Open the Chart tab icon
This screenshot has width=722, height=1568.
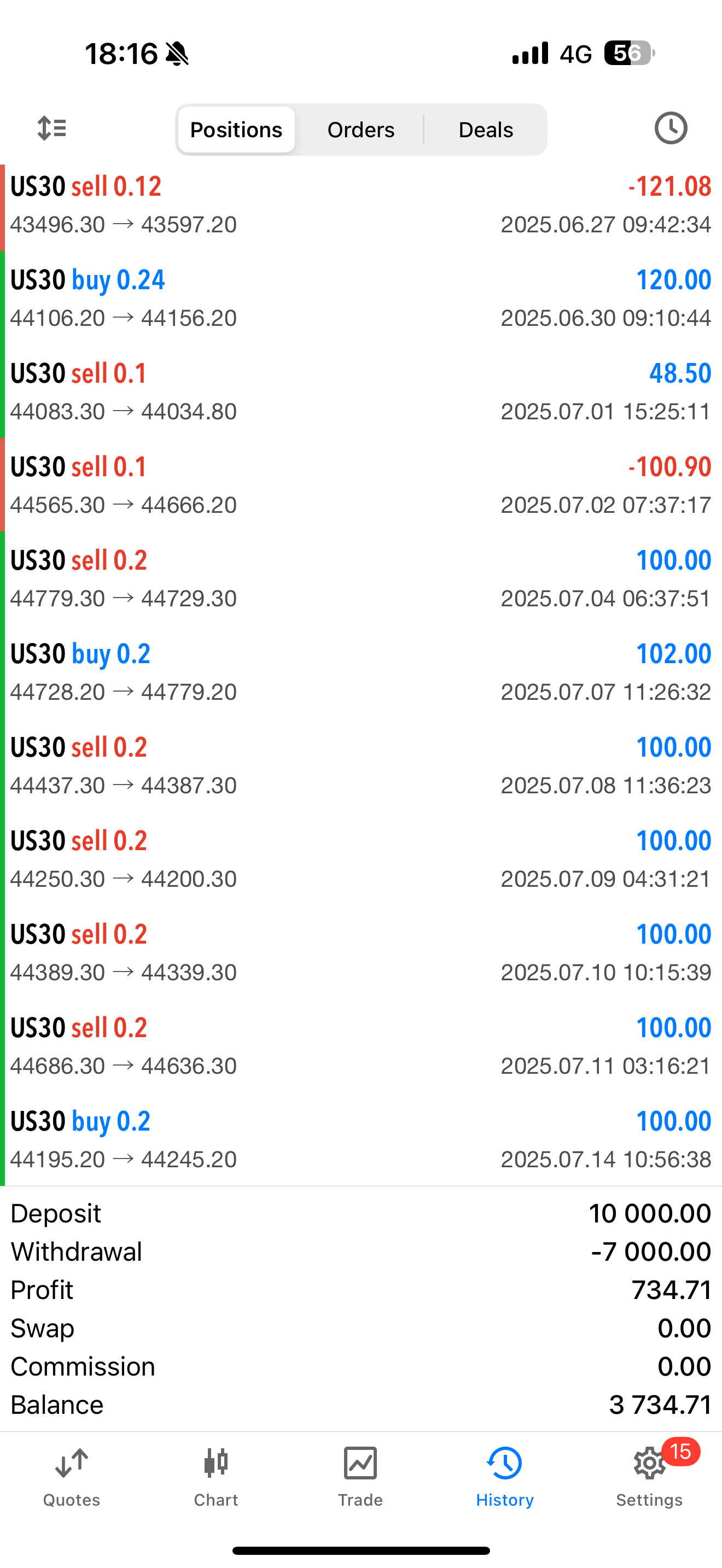(x=216, y=1464)
